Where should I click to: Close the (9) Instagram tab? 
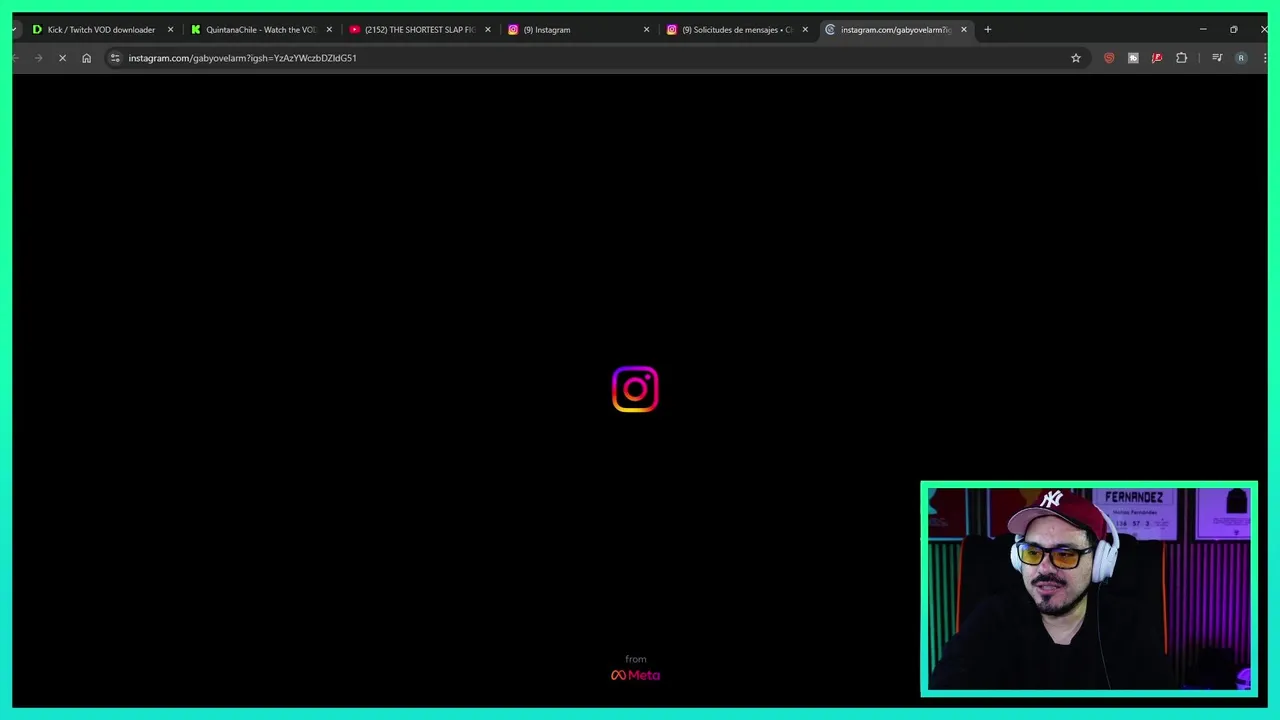coord(646,30)
